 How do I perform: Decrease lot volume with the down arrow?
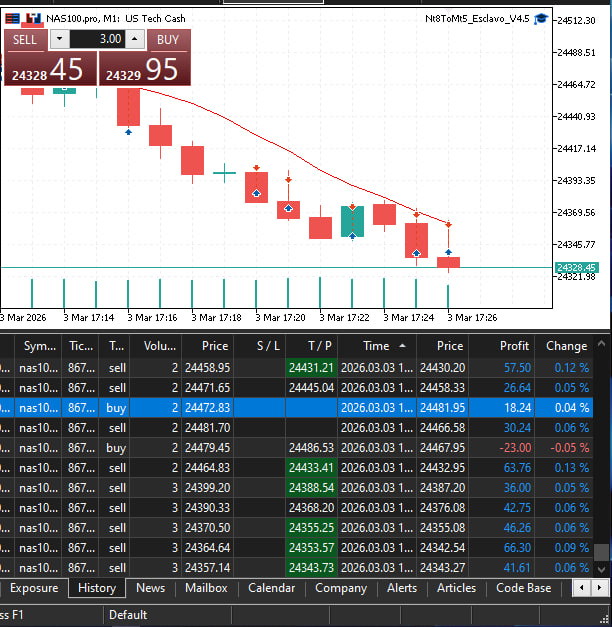point(59,39)
